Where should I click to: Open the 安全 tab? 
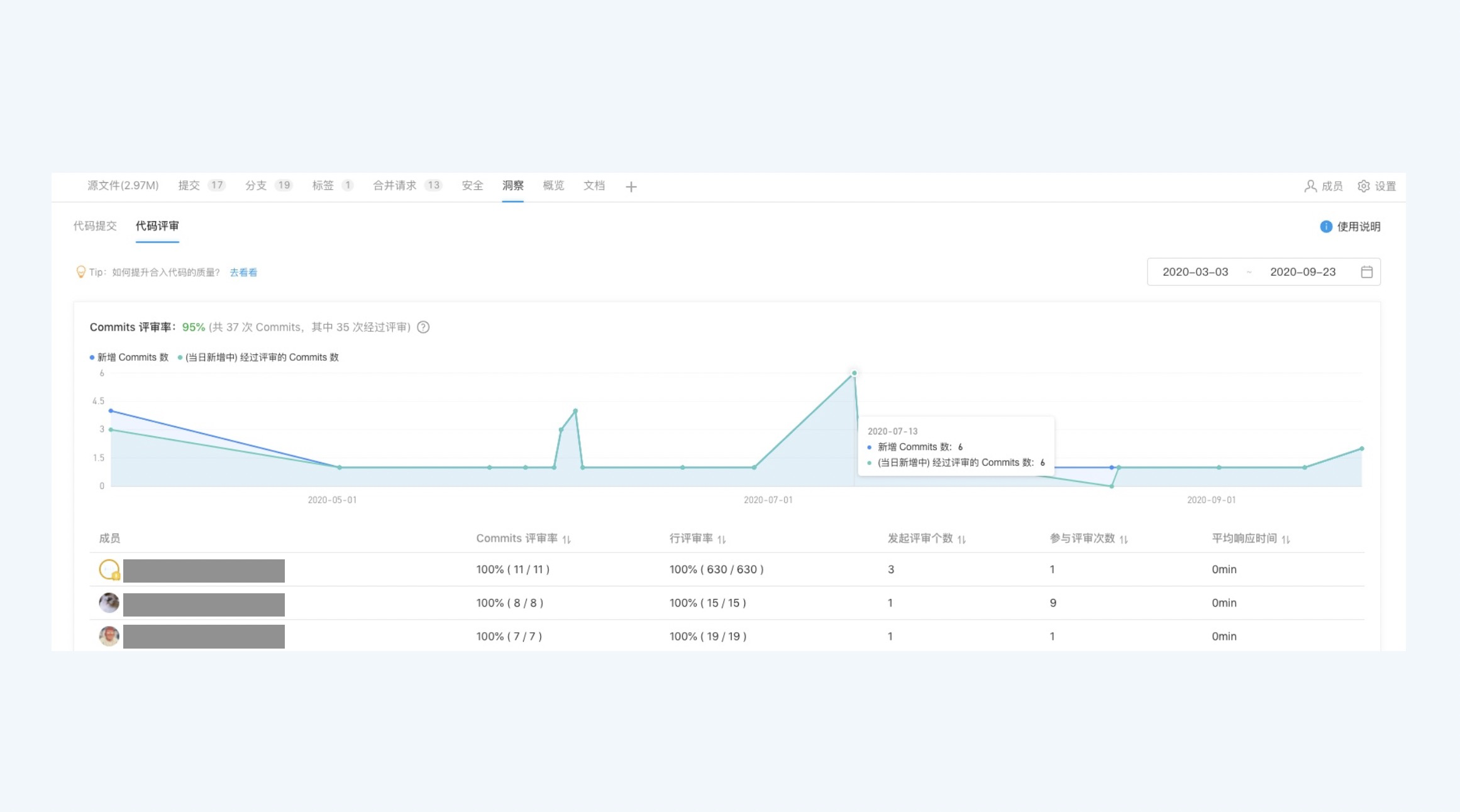(x=472, y=185)
